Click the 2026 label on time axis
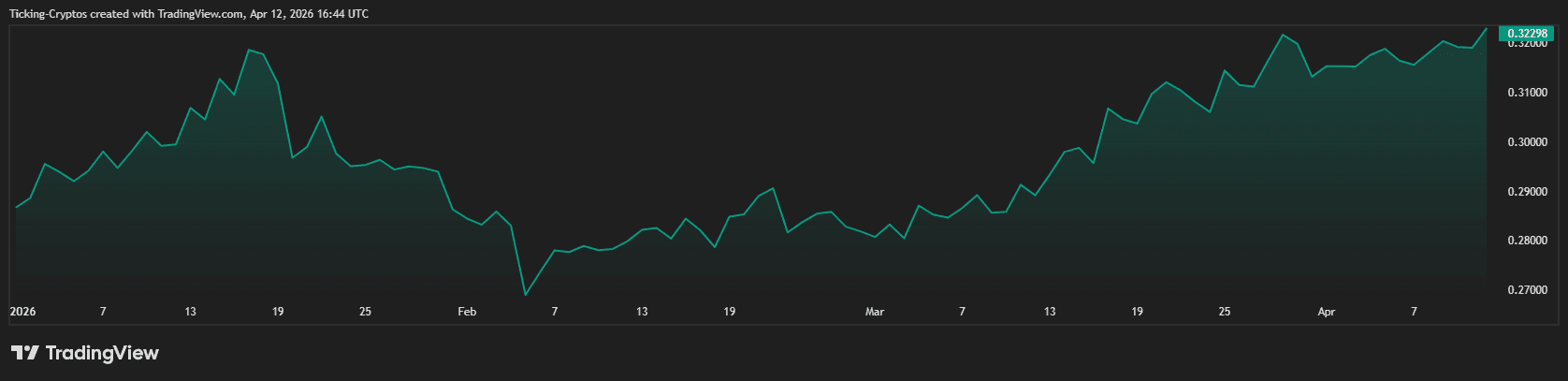Screen dimensions: 1568x381 tap(22, 312)
